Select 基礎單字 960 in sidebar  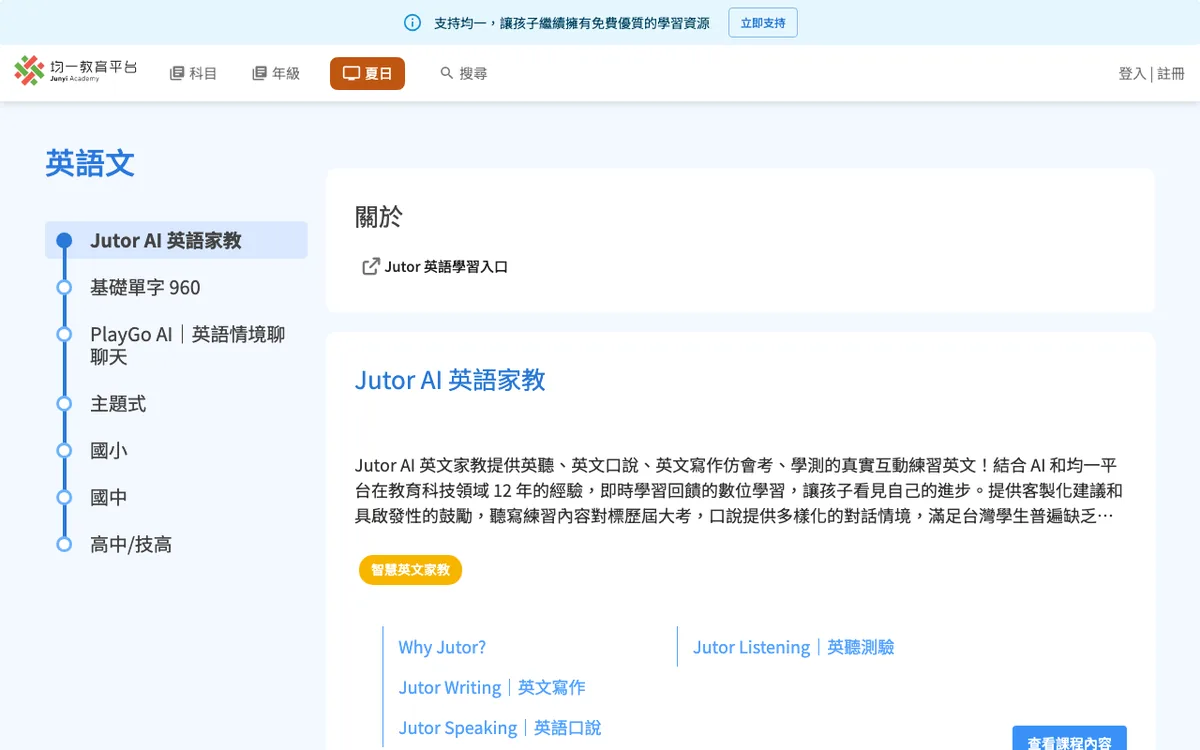tap(145, 287)
